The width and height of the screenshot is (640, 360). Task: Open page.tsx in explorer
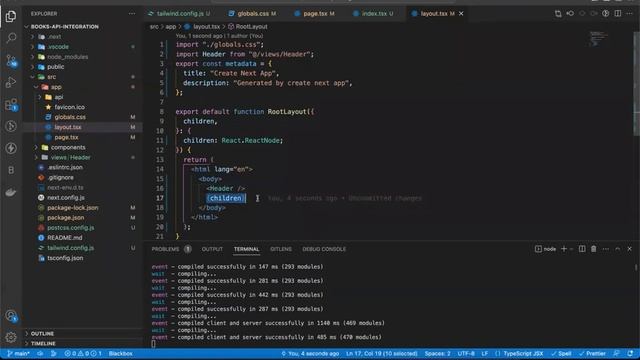(66, 137)
